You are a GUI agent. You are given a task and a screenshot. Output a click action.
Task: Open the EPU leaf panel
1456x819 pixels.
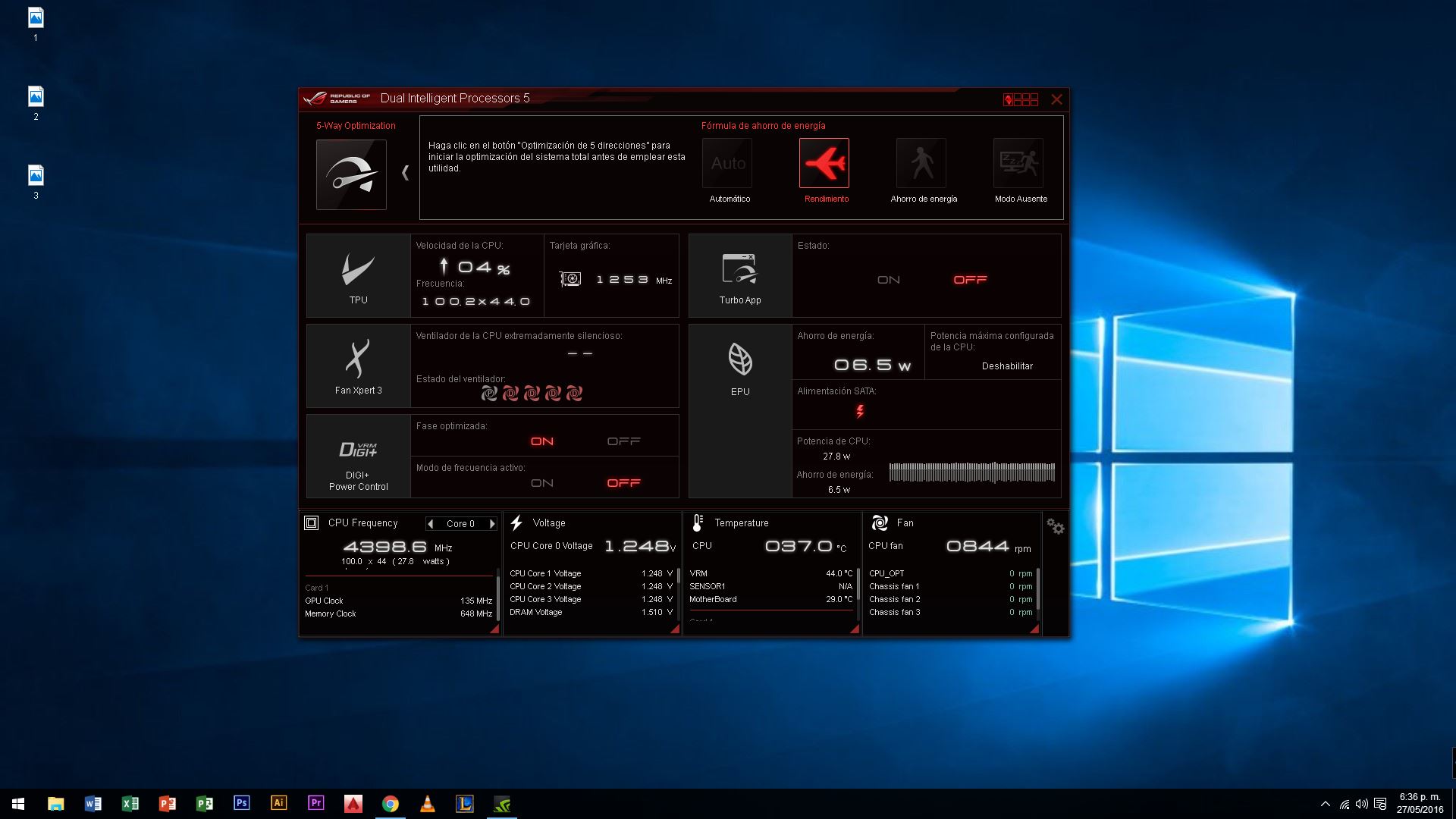pyautogui.click(x=740, y=368)
